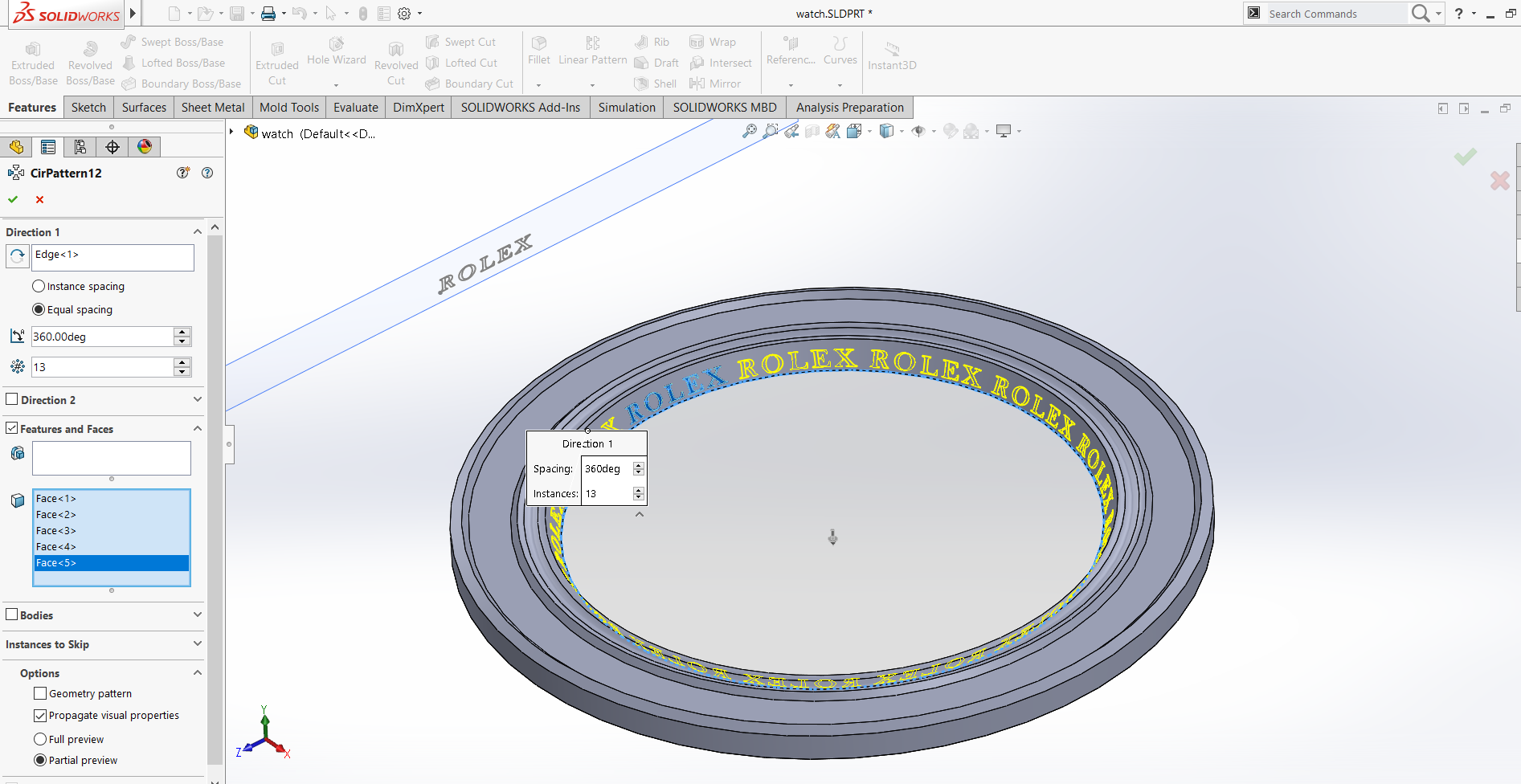Click the SOLIDWORKS logo

(x=67, y=14)
